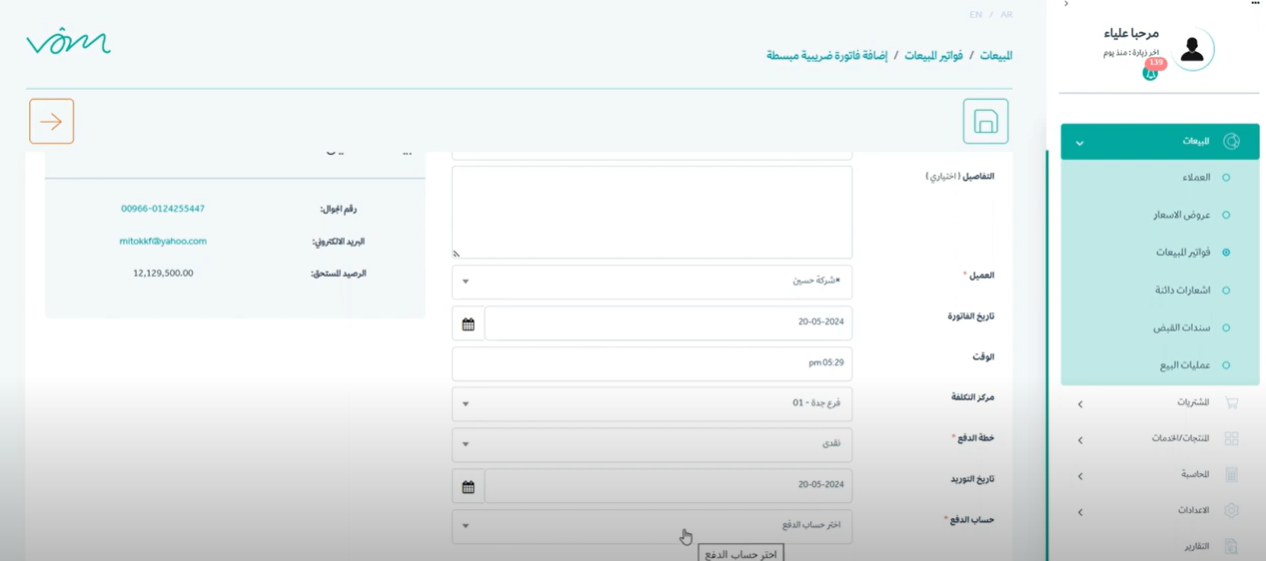Click the sidebar collapse arrow at top
The width and height of the screenshot is (1266, 561).
[x=1066, y=4]
